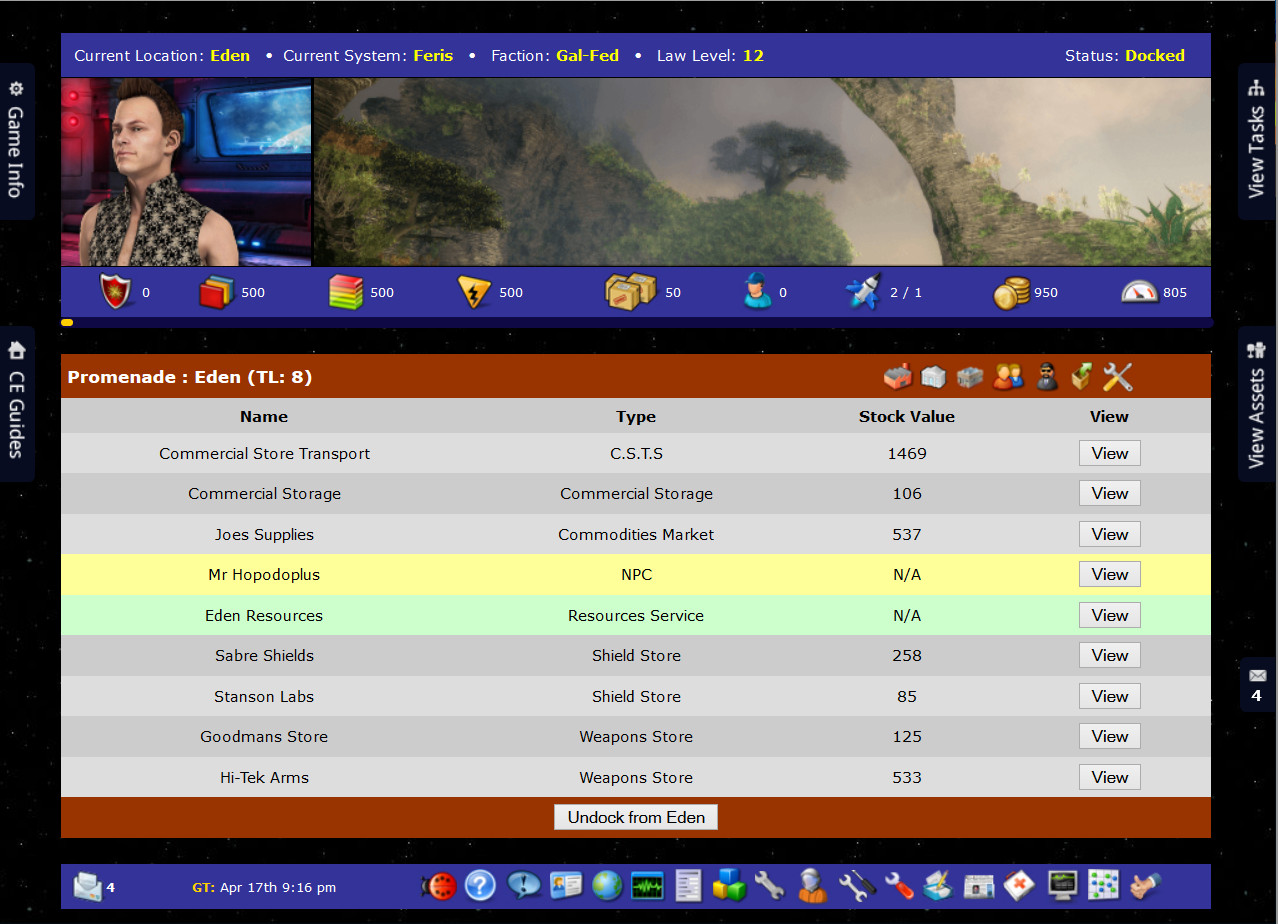Click the Eden landscape banner image
This screenshot has height=924, width=1278.
[x=762, y=172]
